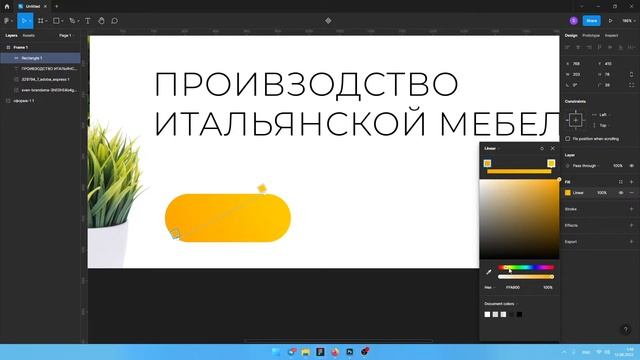The height and width of the screenshot is (360, 640).
Task: Open help question mark button
Action: [625, 330]
